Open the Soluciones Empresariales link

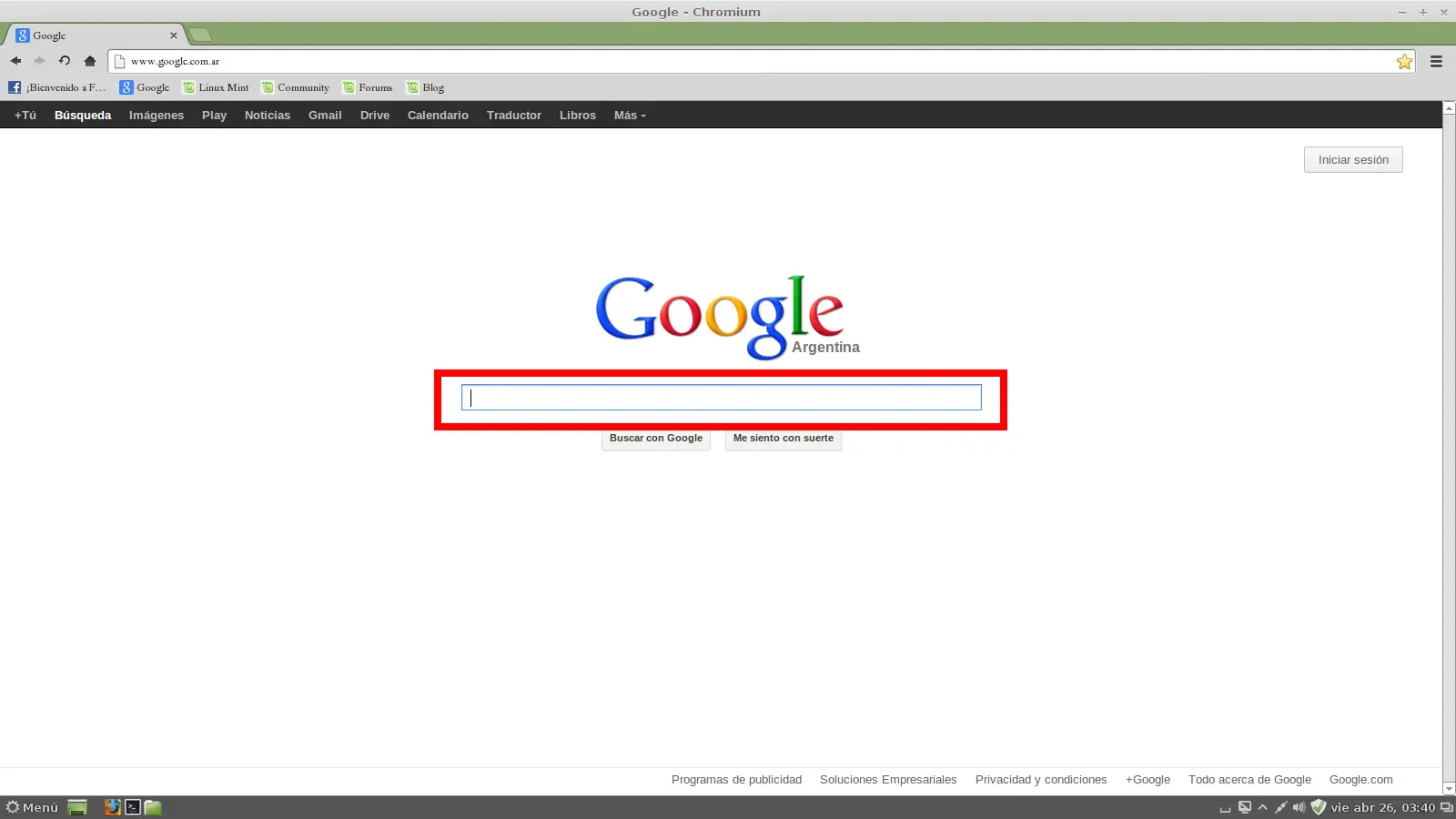click(x=888, y=780)
